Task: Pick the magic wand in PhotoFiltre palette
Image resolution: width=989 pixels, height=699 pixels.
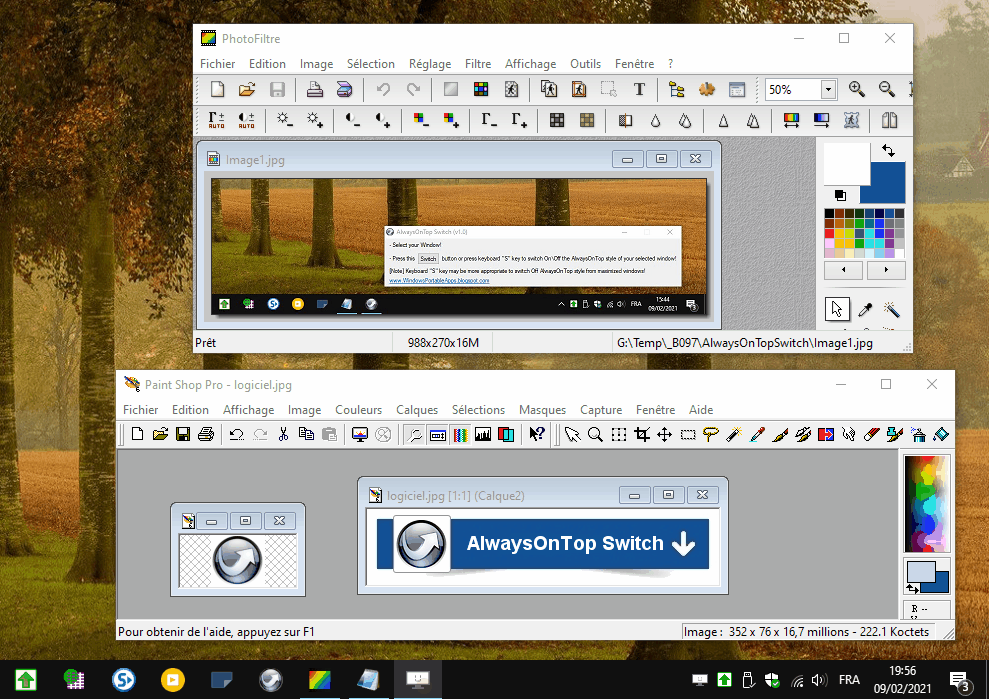Action: [x=891, y=309]
